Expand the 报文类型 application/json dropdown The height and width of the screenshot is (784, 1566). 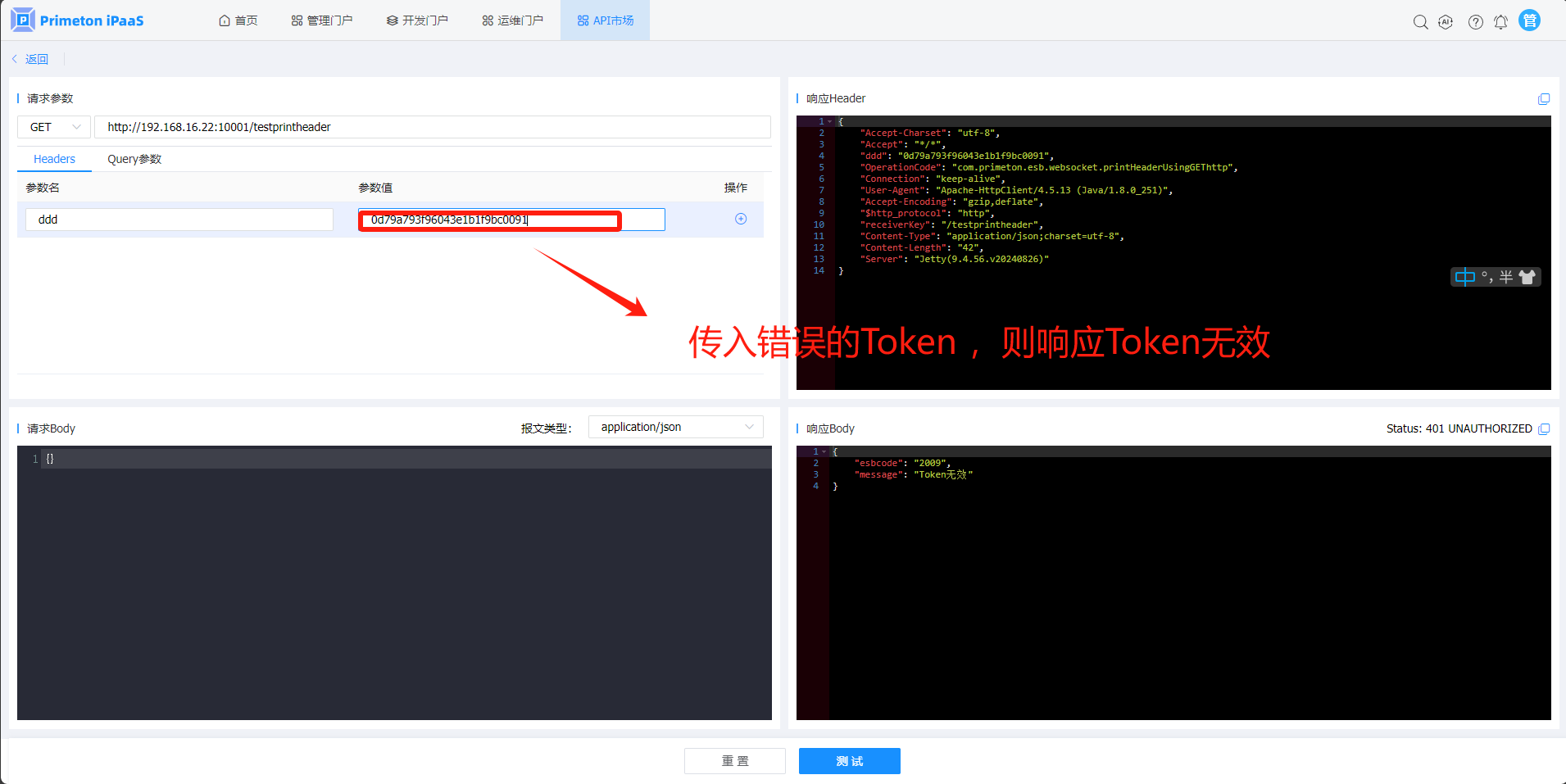tap(675, 427)
